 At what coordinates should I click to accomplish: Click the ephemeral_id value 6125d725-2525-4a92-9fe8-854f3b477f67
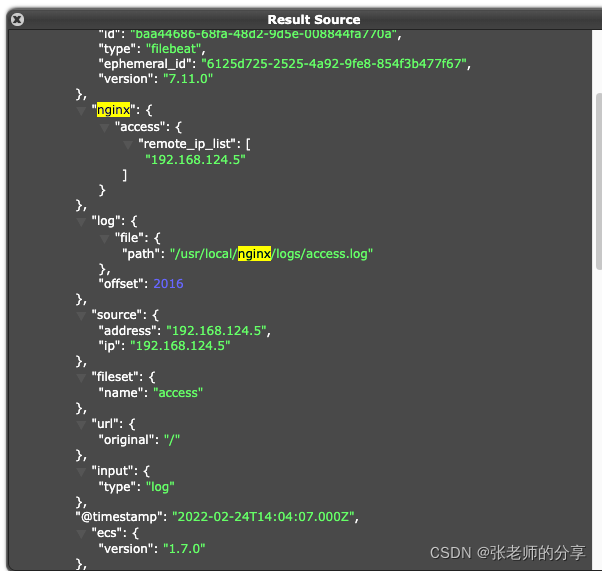pos(334,64)
